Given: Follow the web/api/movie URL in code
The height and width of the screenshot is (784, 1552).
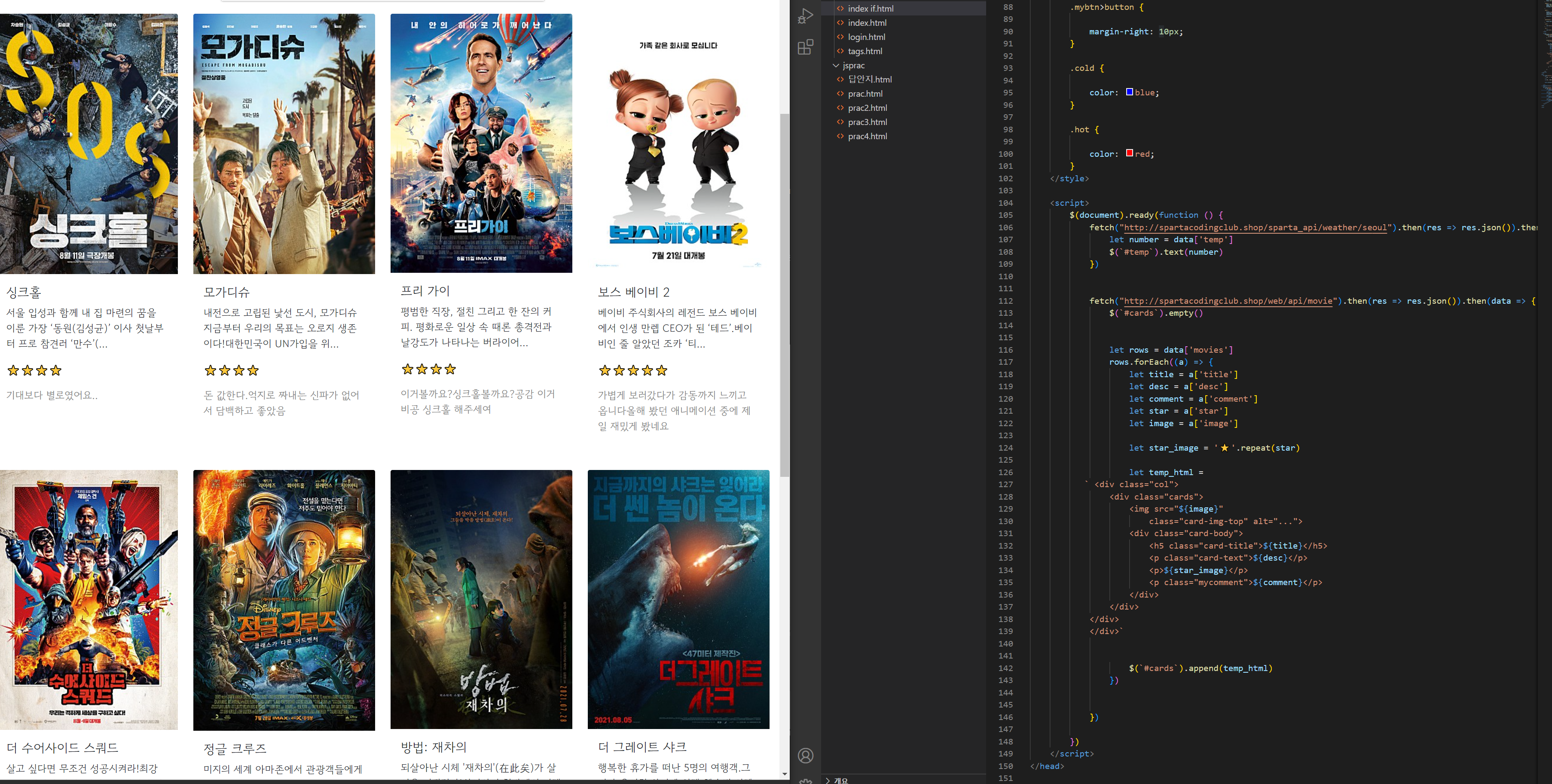Looking at the screenshot, I should 1228,301.
